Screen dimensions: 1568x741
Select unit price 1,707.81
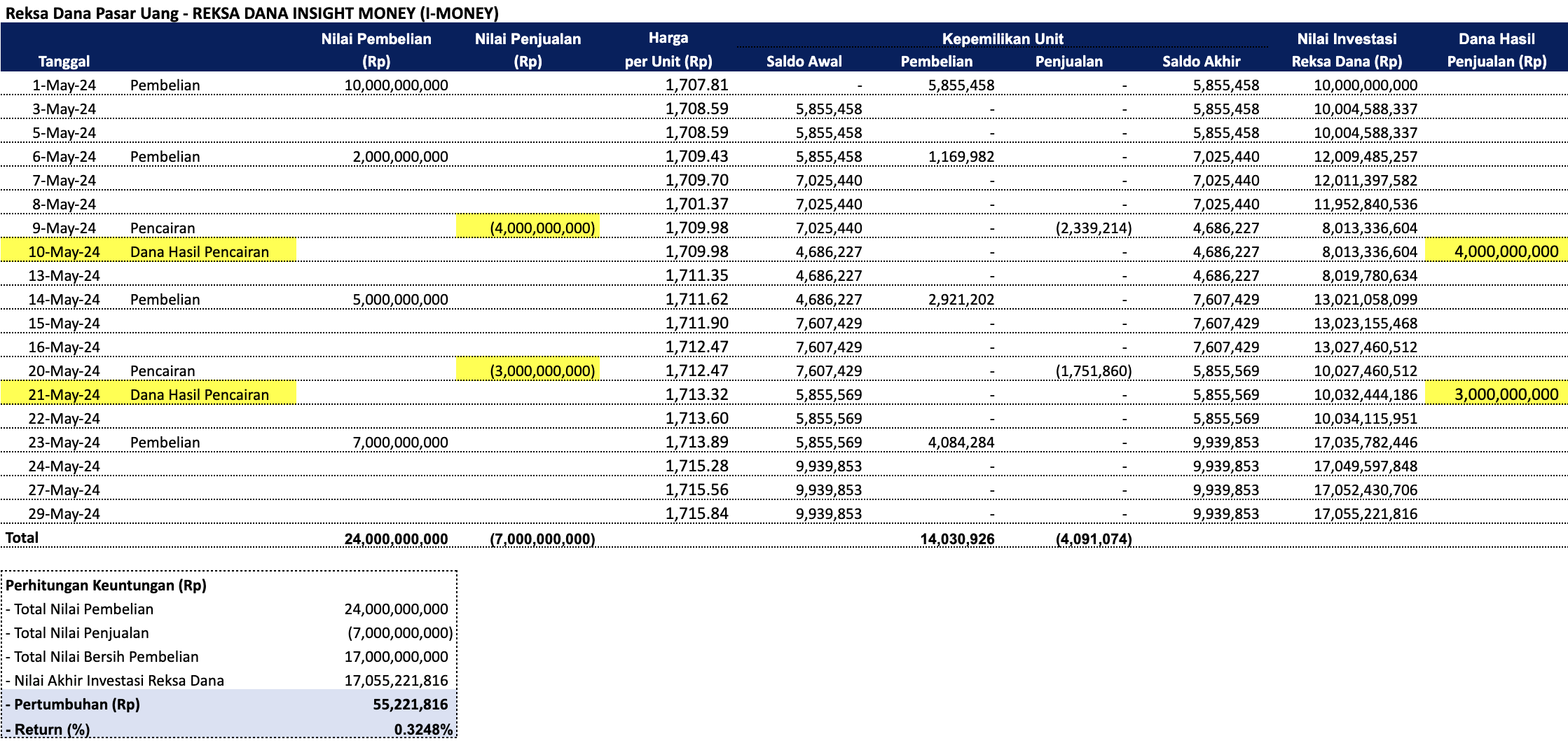click(696, 85)
